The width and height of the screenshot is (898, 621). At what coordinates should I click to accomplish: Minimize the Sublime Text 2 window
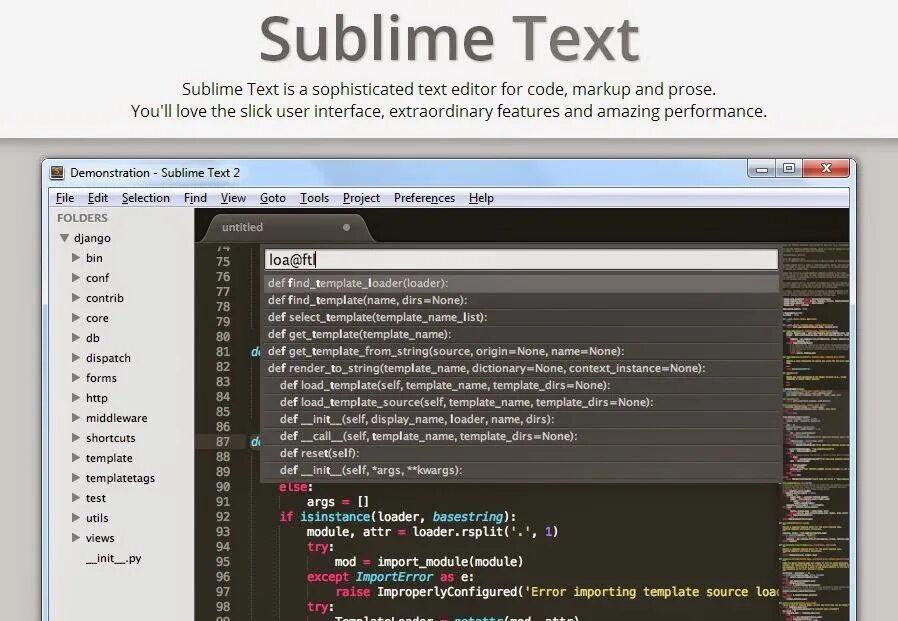pyautogui.click(x=761, y=168)
